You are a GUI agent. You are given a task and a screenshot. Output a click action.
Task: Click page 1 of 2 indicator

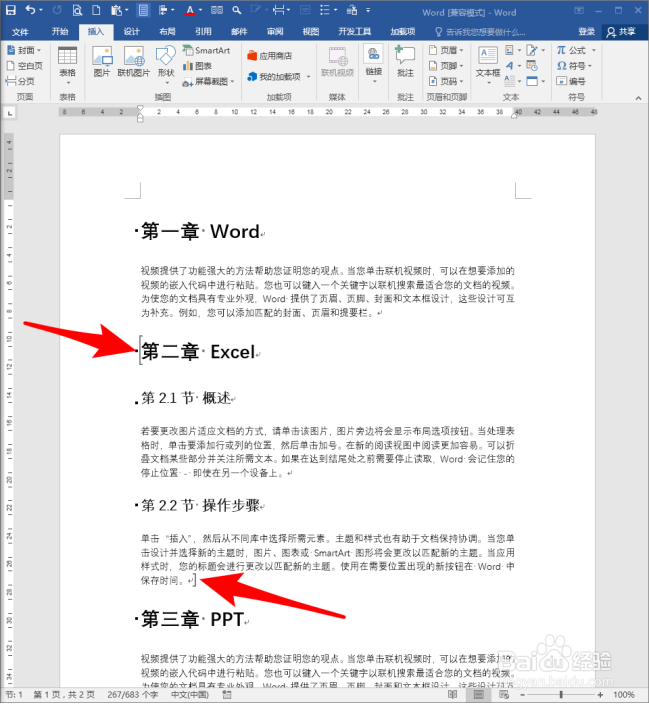click(x=64, y=695)
